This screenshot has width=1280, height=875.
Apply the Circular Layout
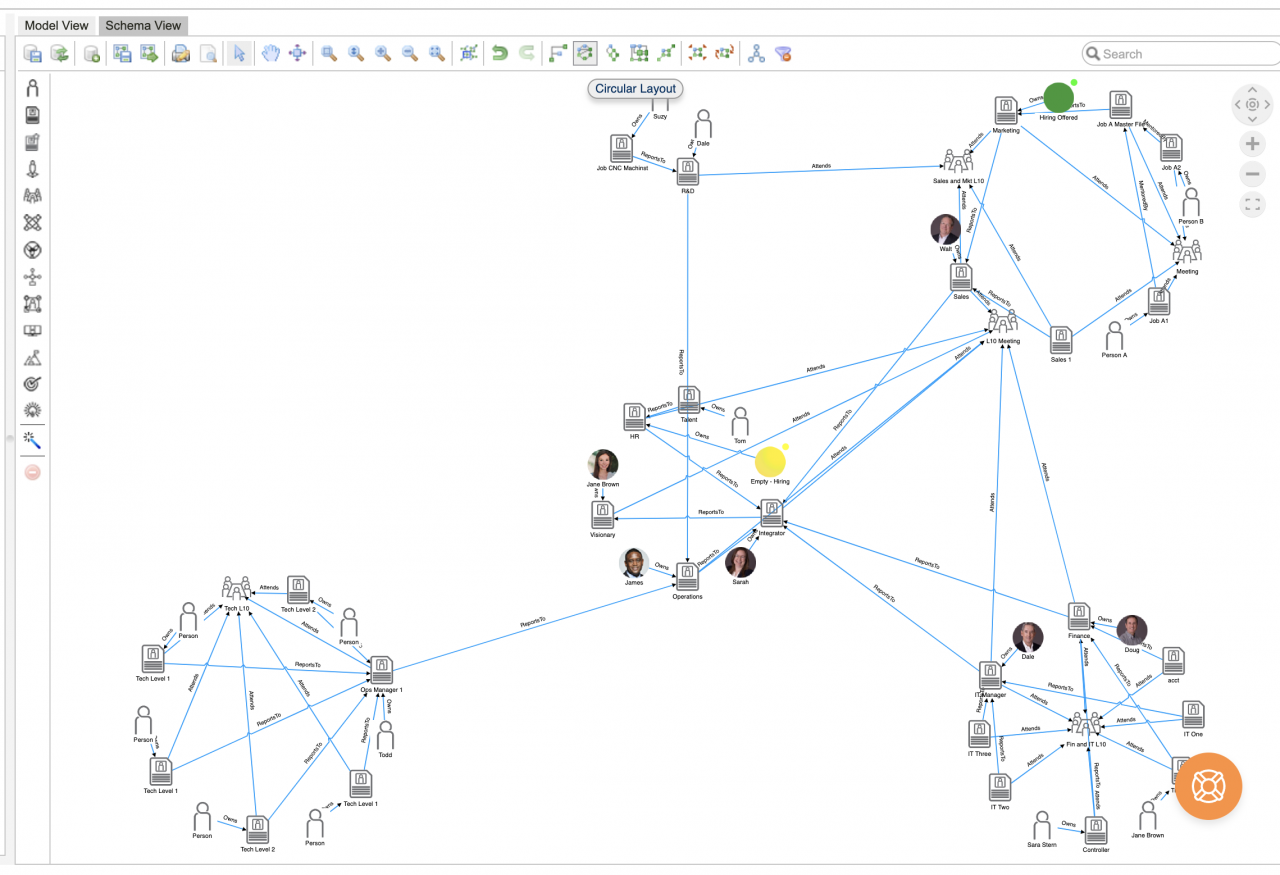coord(584,53)
